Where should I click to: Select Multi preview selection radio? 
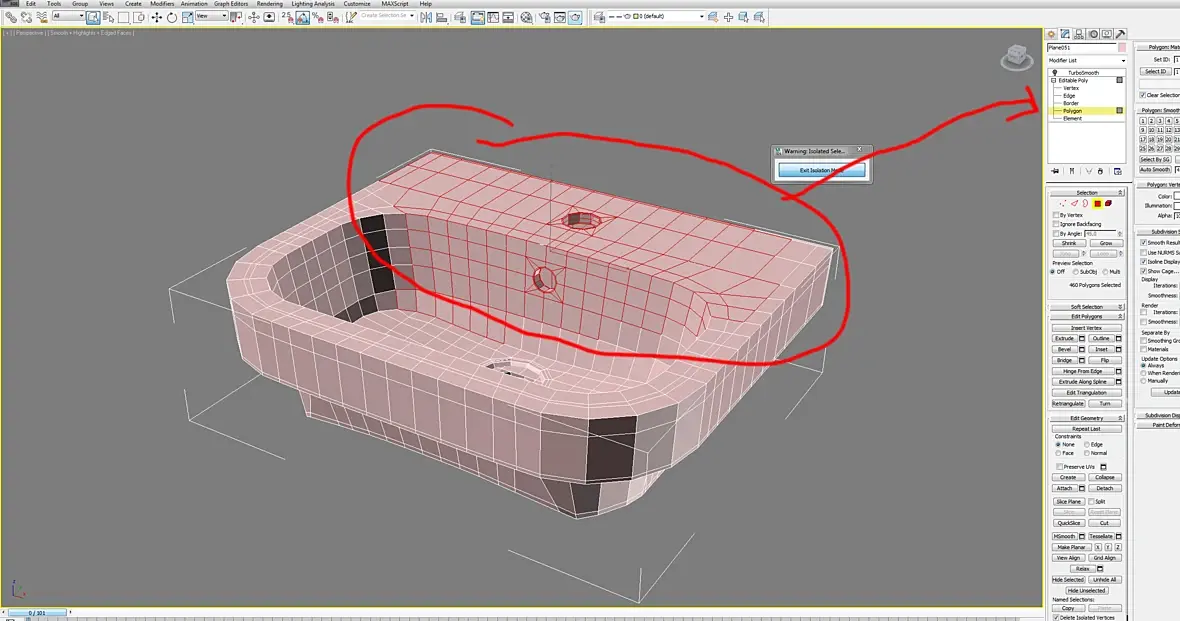(1105, 272)
